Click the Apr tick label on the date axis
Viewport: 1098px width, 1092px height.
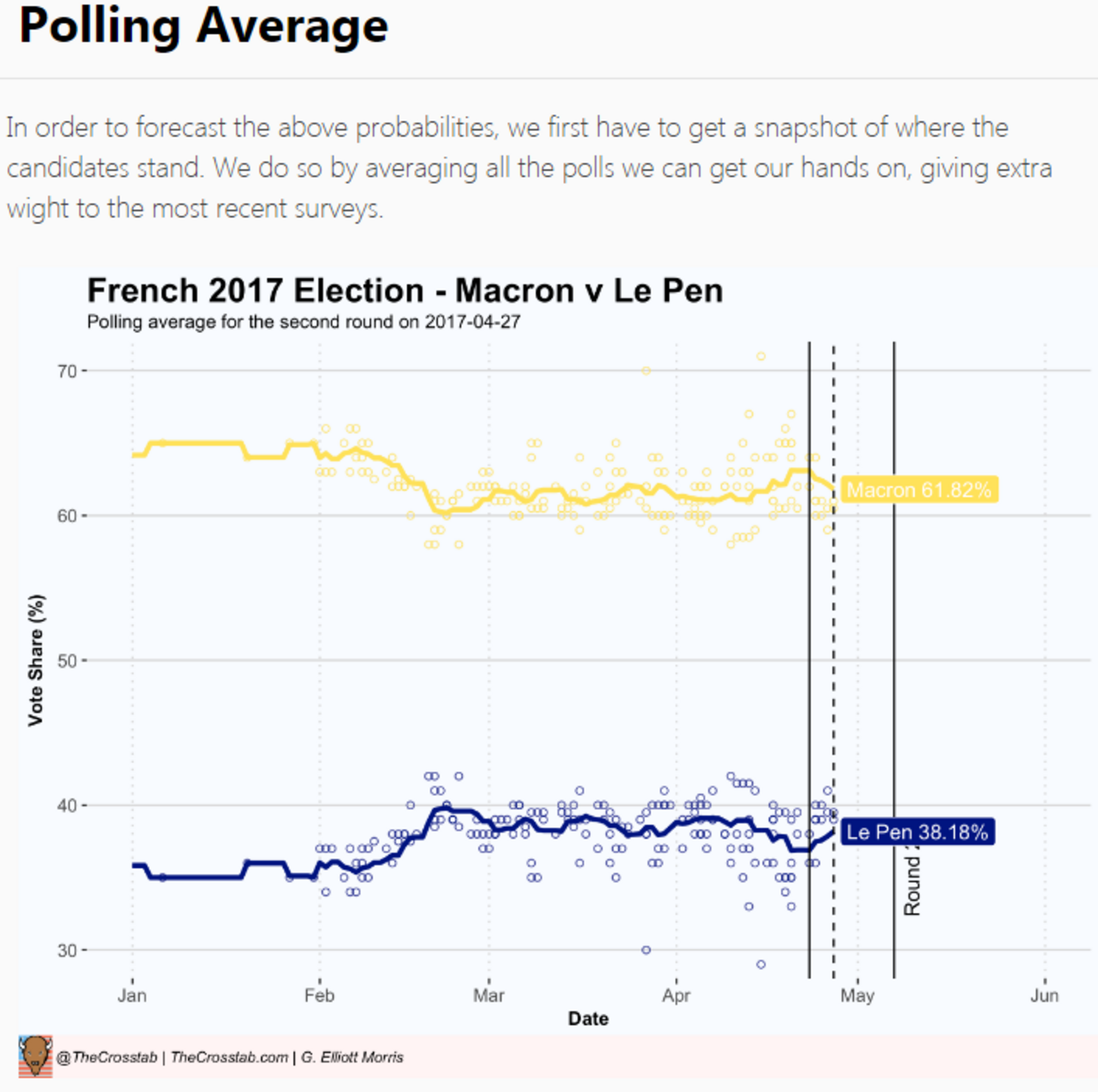(x=676, y=995)
